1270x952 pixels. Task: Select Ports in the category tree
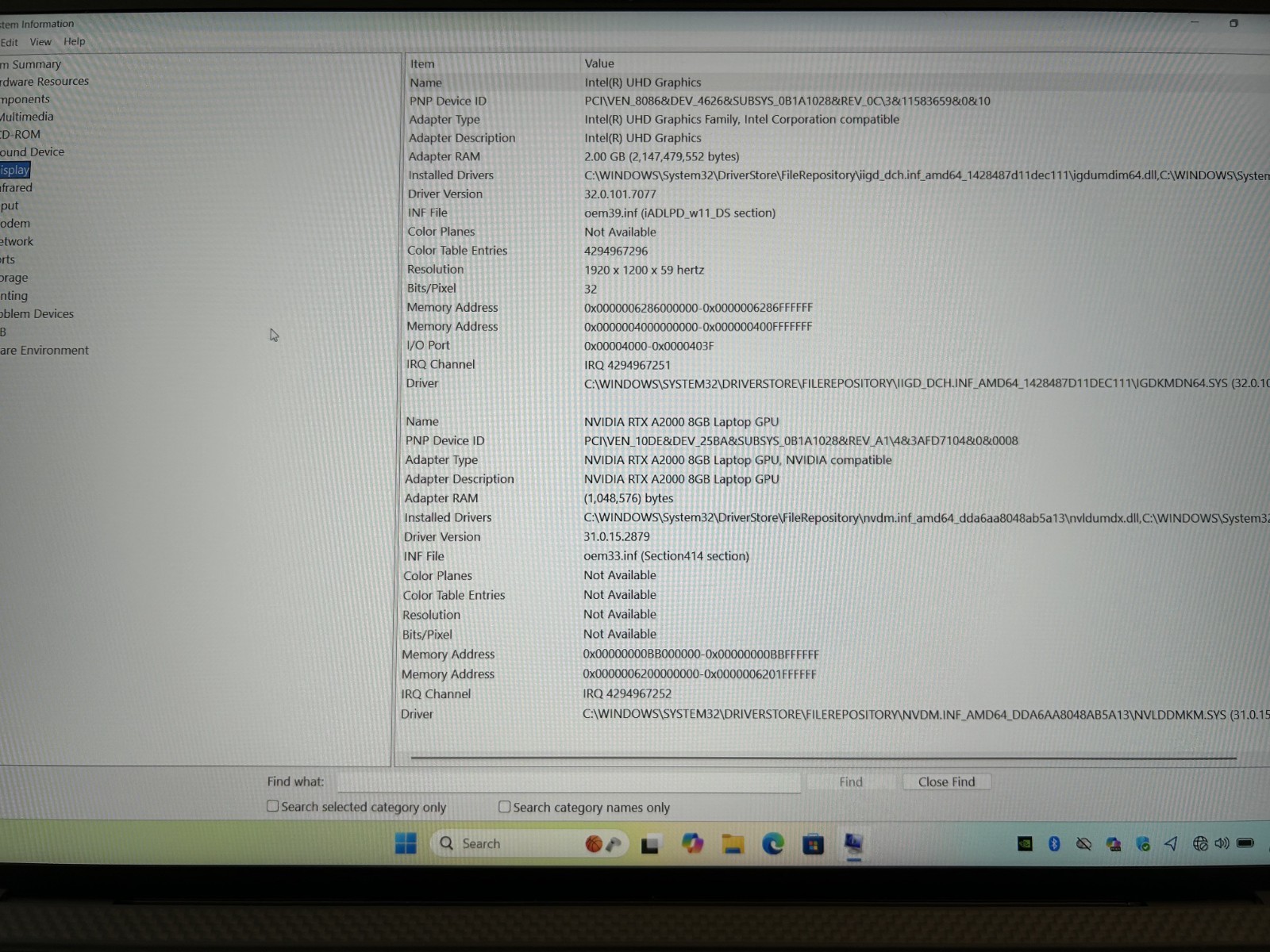8,259
